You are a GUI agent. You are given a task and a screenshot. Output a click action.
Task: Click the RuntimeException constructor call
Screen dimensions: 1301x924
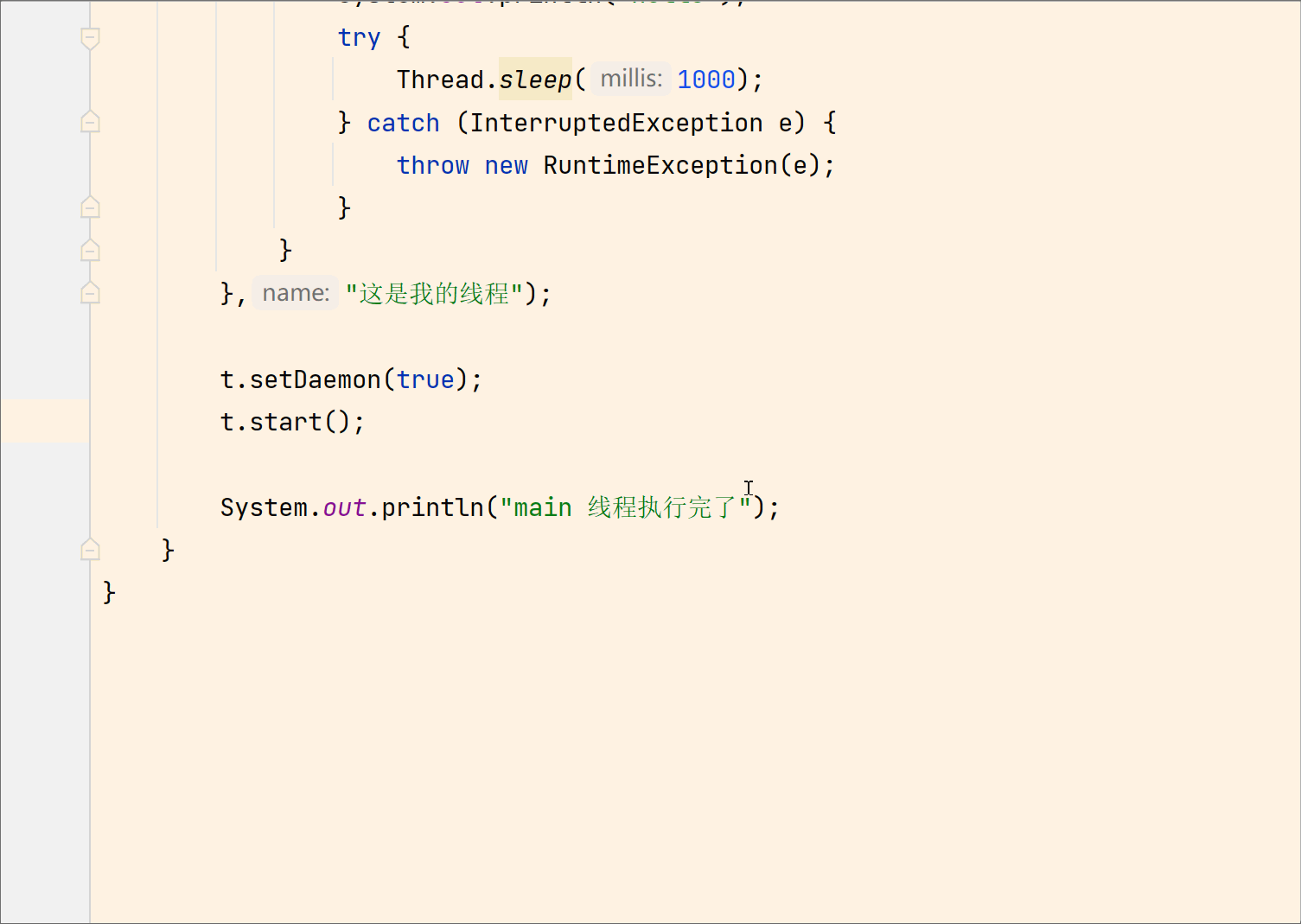(x=657, y=165)
